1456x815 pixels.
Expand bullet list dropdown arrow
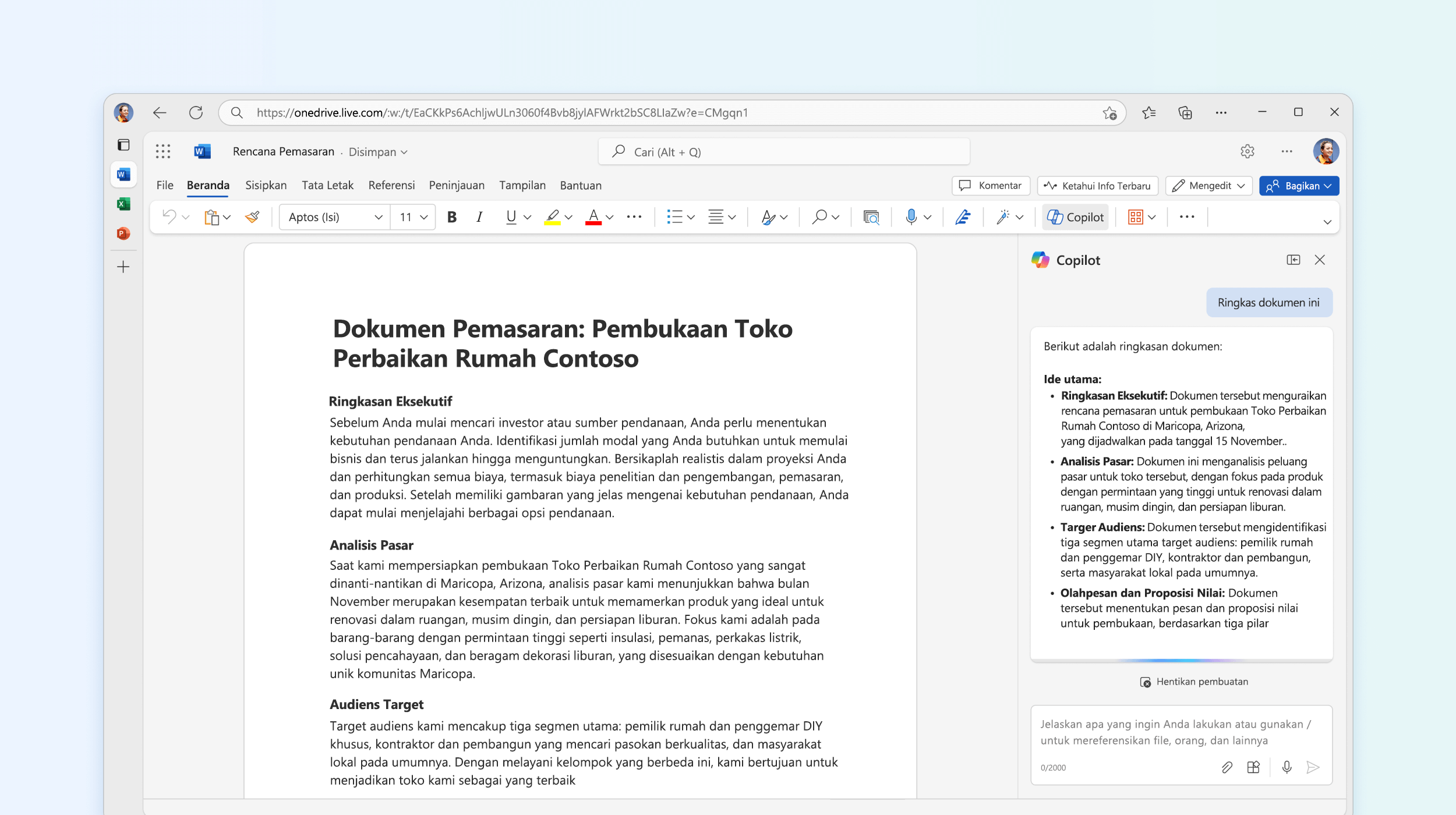[x=691, y=217]
